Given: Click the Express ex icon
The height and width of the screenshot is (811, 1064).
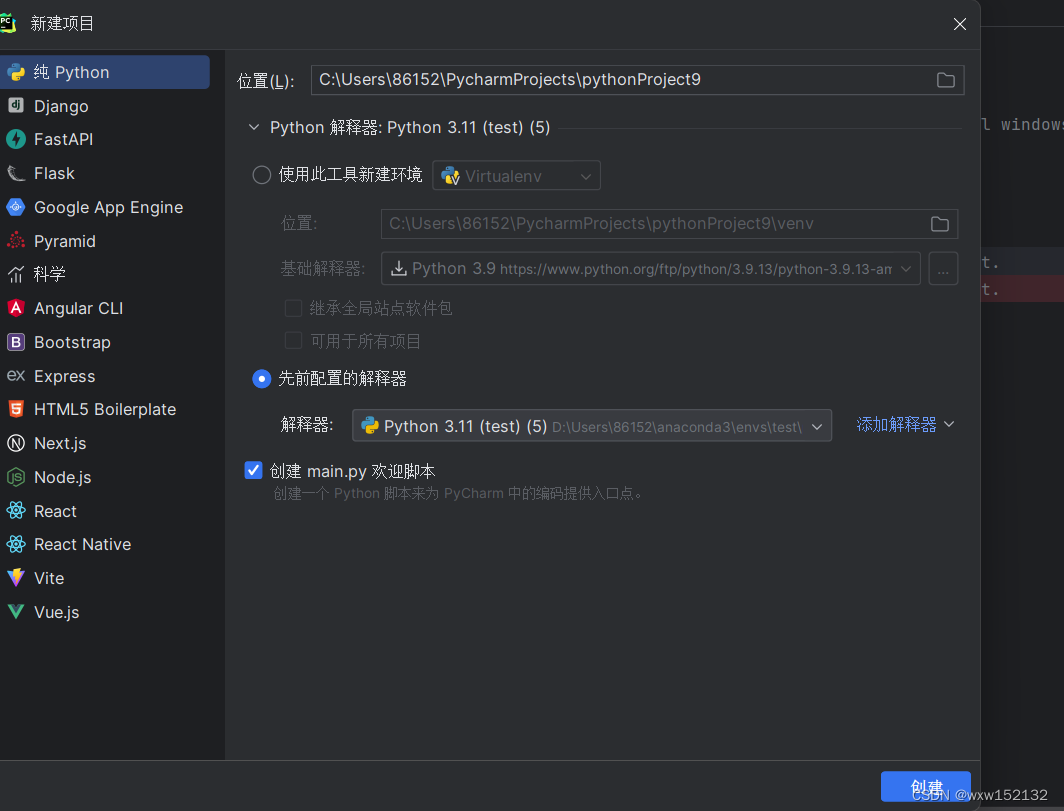Looking at the screenshot, I should point(16,375).
